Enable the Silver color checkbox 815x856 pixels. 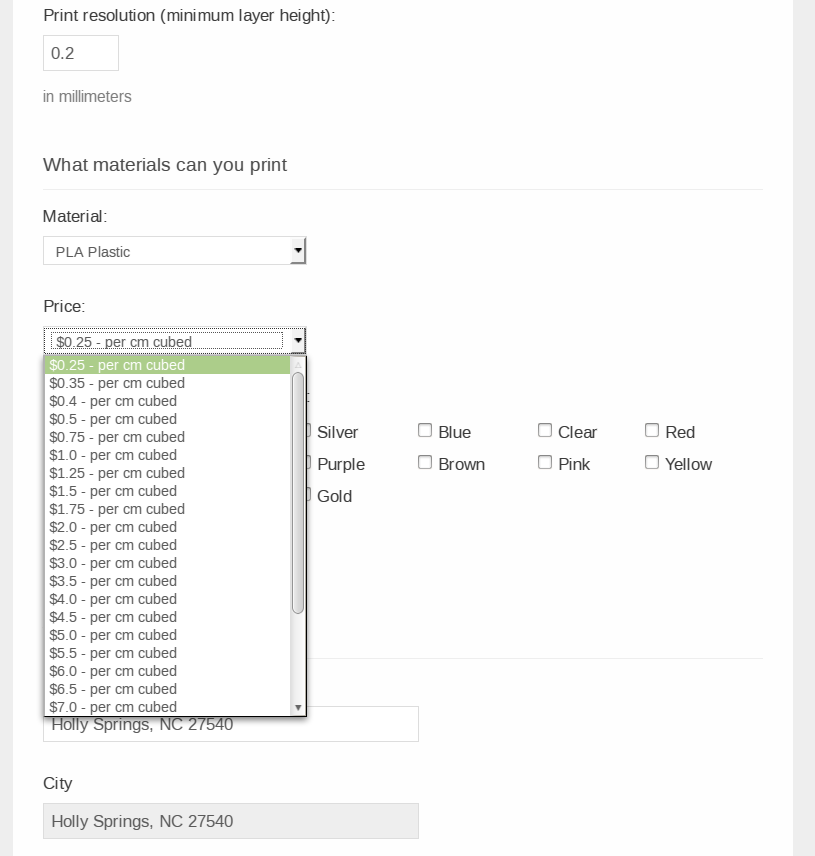tap(310, 431)
